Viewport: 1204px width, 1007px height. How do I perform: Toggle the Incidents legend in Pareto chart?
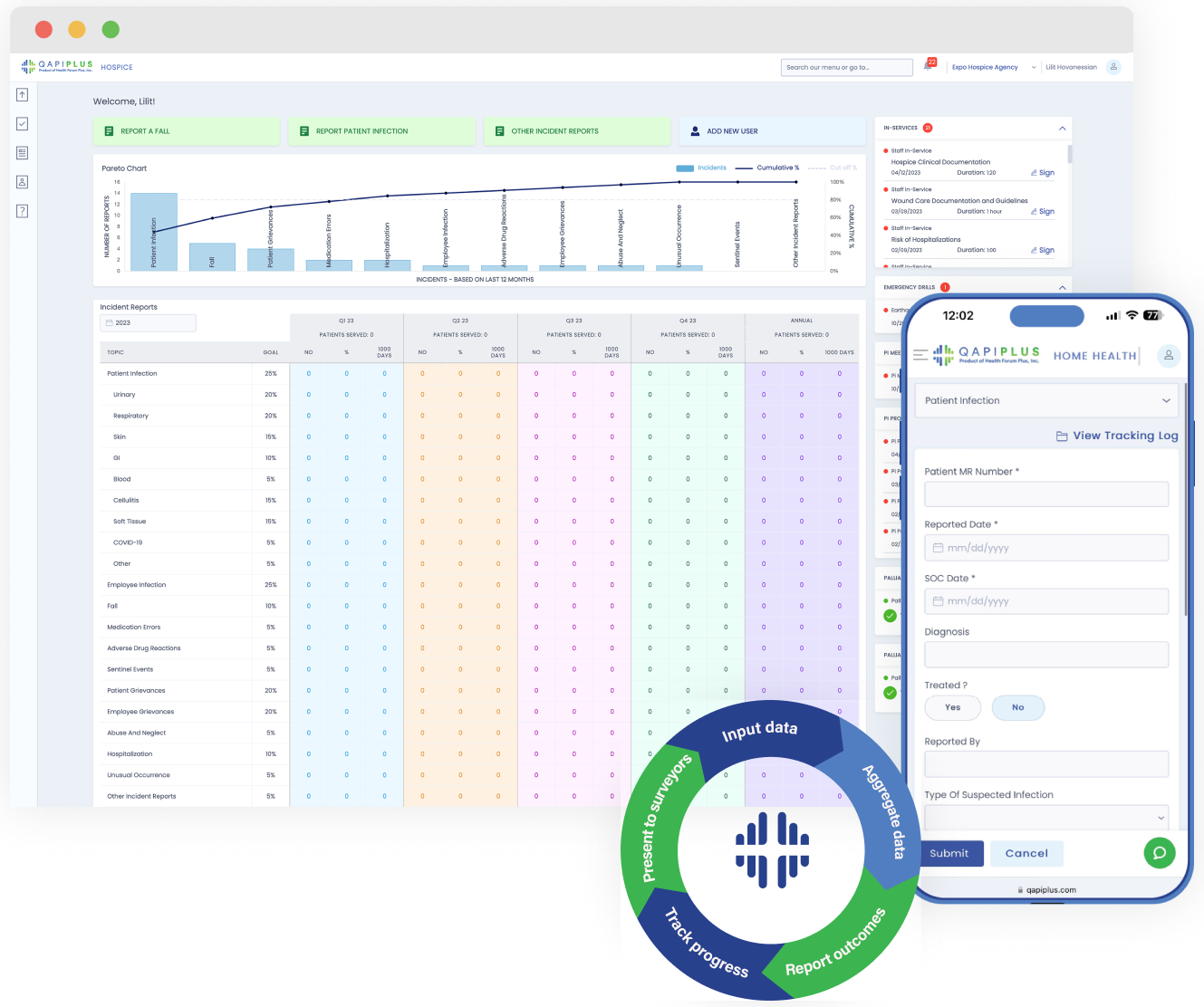click(701, 168)
